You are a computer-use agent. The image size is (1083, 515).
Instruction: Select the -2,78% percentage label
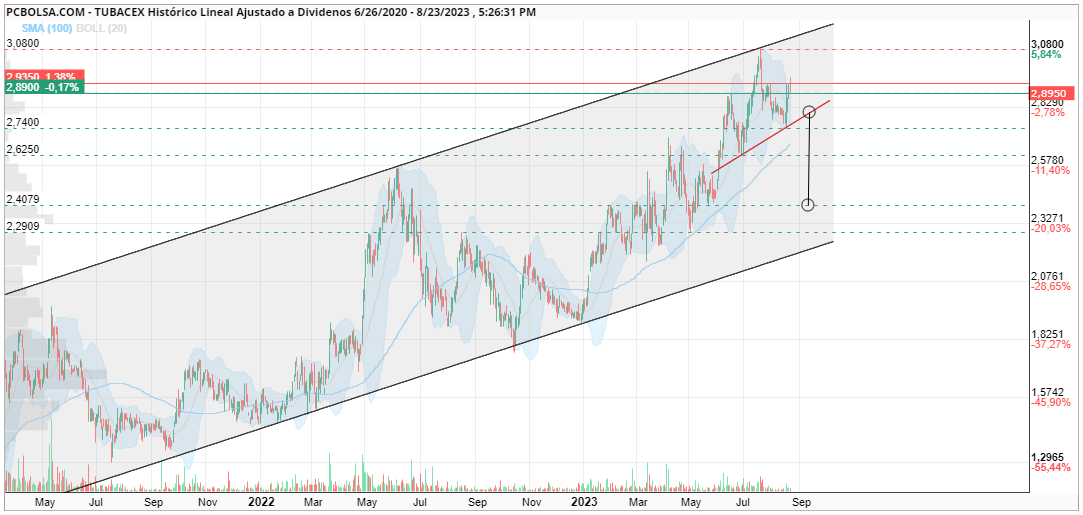(x=1048, y=113)
